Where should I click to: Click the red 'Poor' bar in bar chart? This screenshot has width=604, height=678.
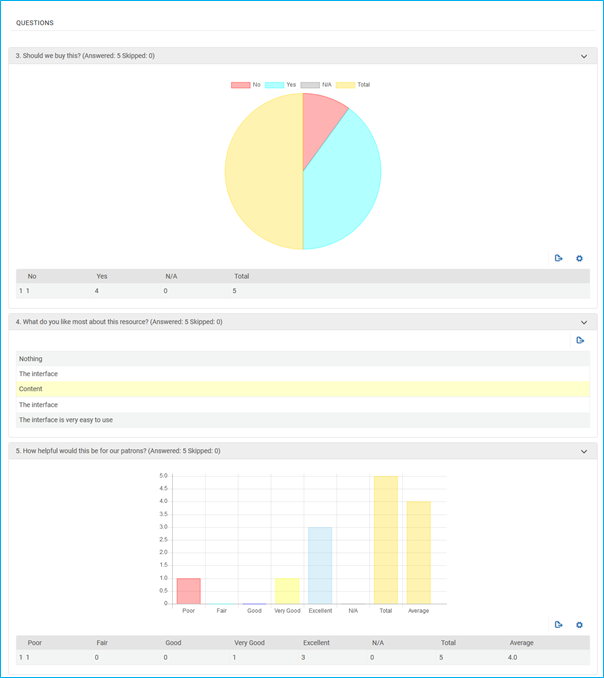pyautogui.click(x=188, y=591)
